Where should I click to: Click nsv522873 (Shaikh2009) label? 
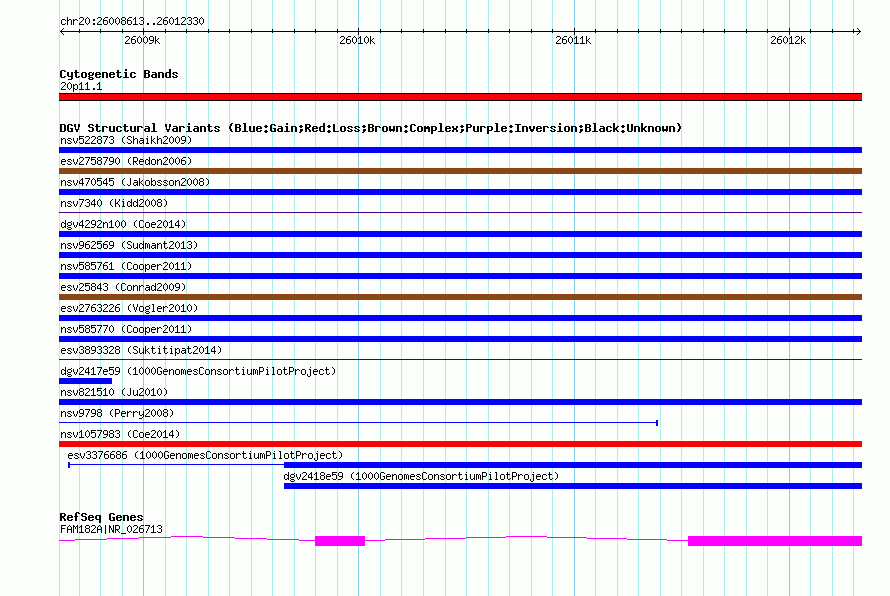point(126,140)
